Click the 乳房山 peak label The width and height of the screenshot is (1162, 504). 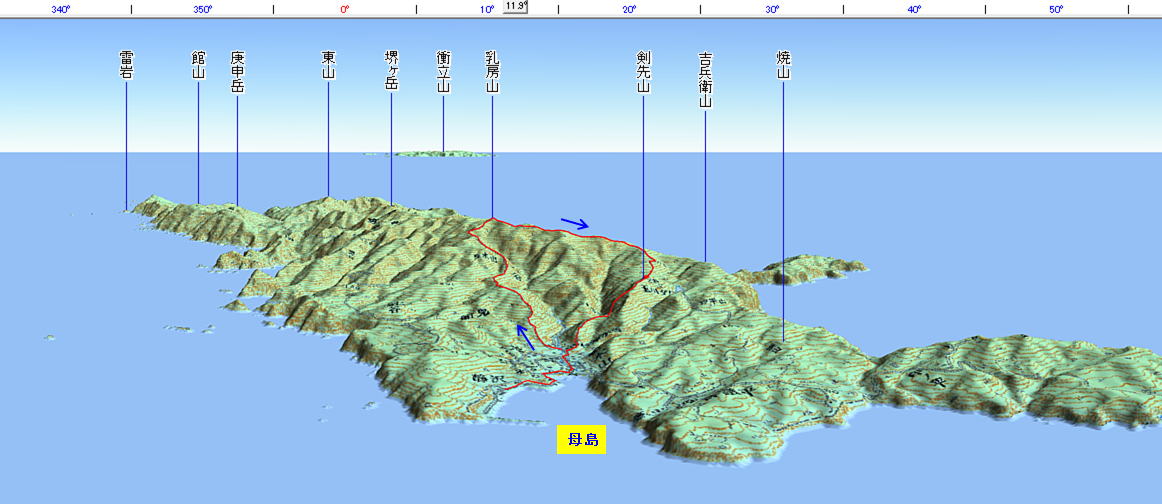click(x=492, y=72)
